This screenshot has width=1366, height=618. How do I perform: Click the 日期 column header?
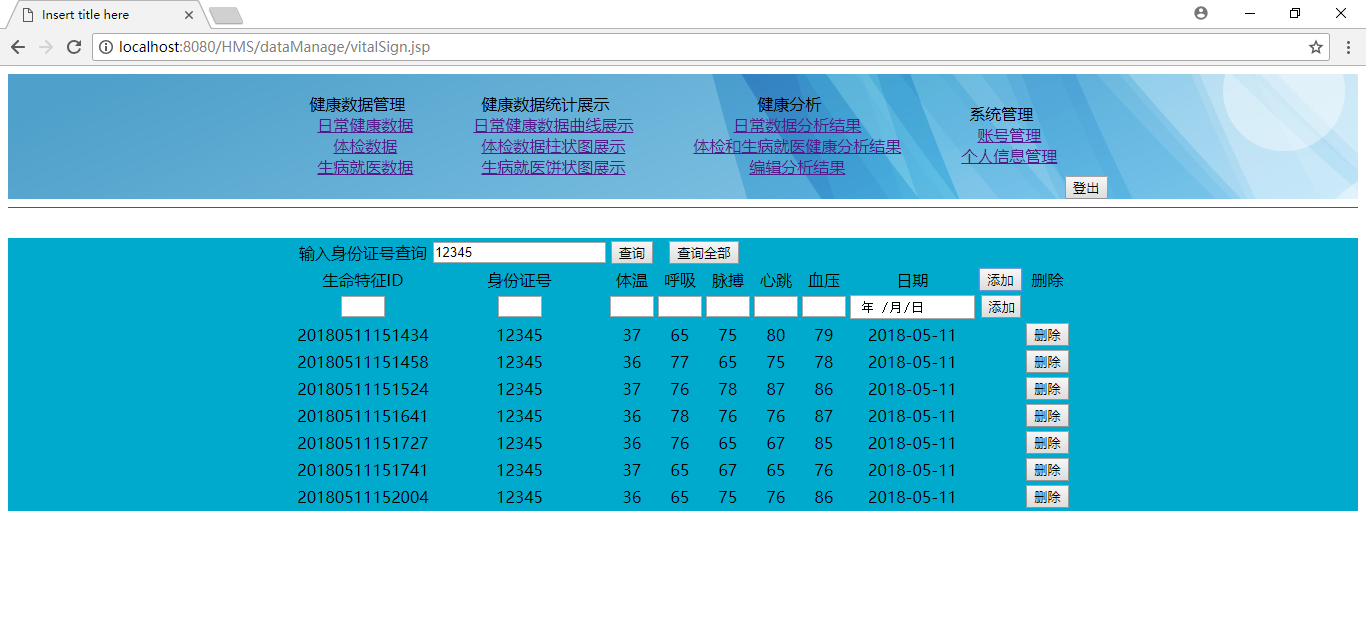pyautogui.click(x=912, y=281)
